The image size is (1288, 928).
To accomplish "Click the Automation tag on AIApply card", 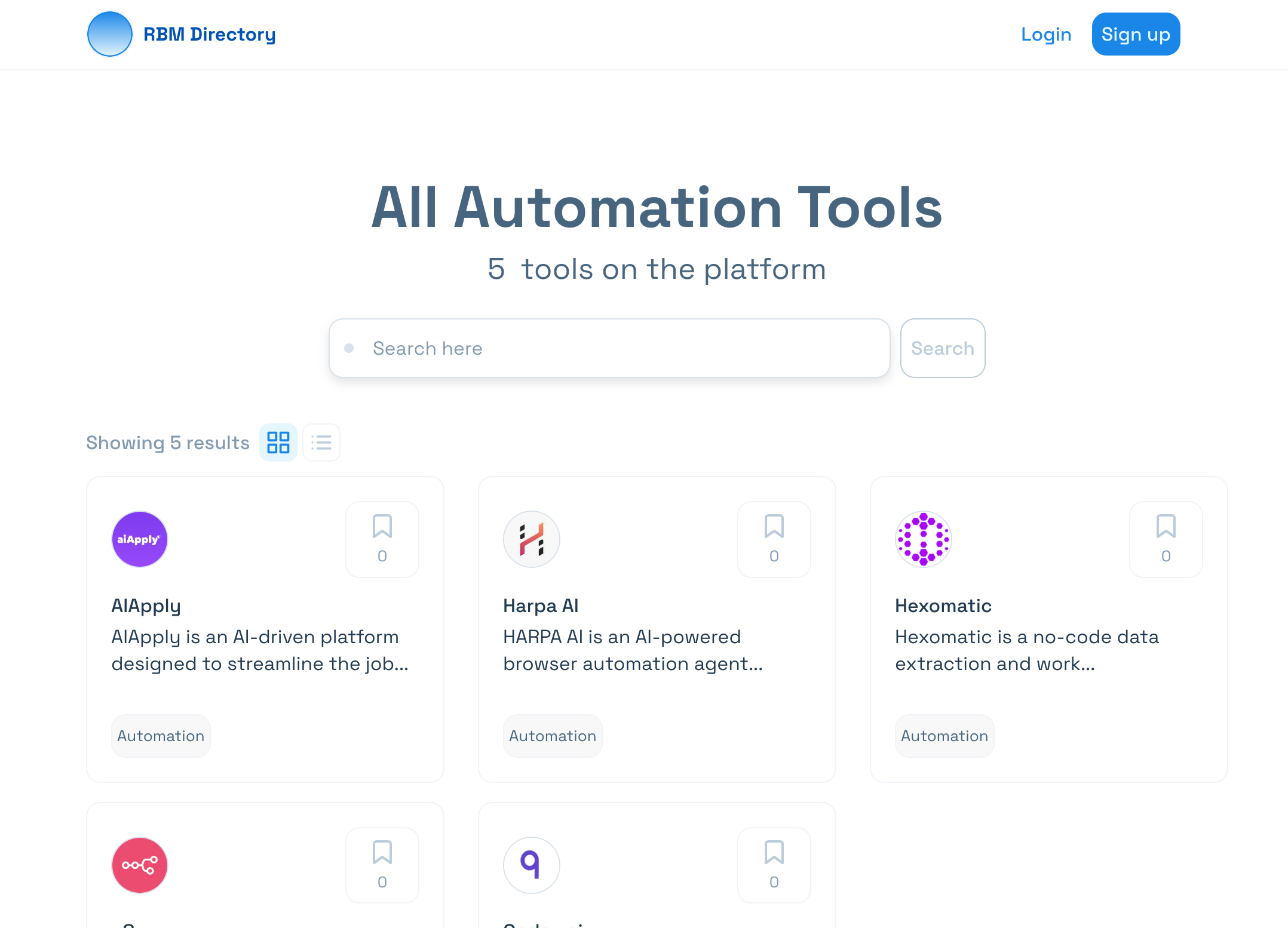I will coord(161,736).
